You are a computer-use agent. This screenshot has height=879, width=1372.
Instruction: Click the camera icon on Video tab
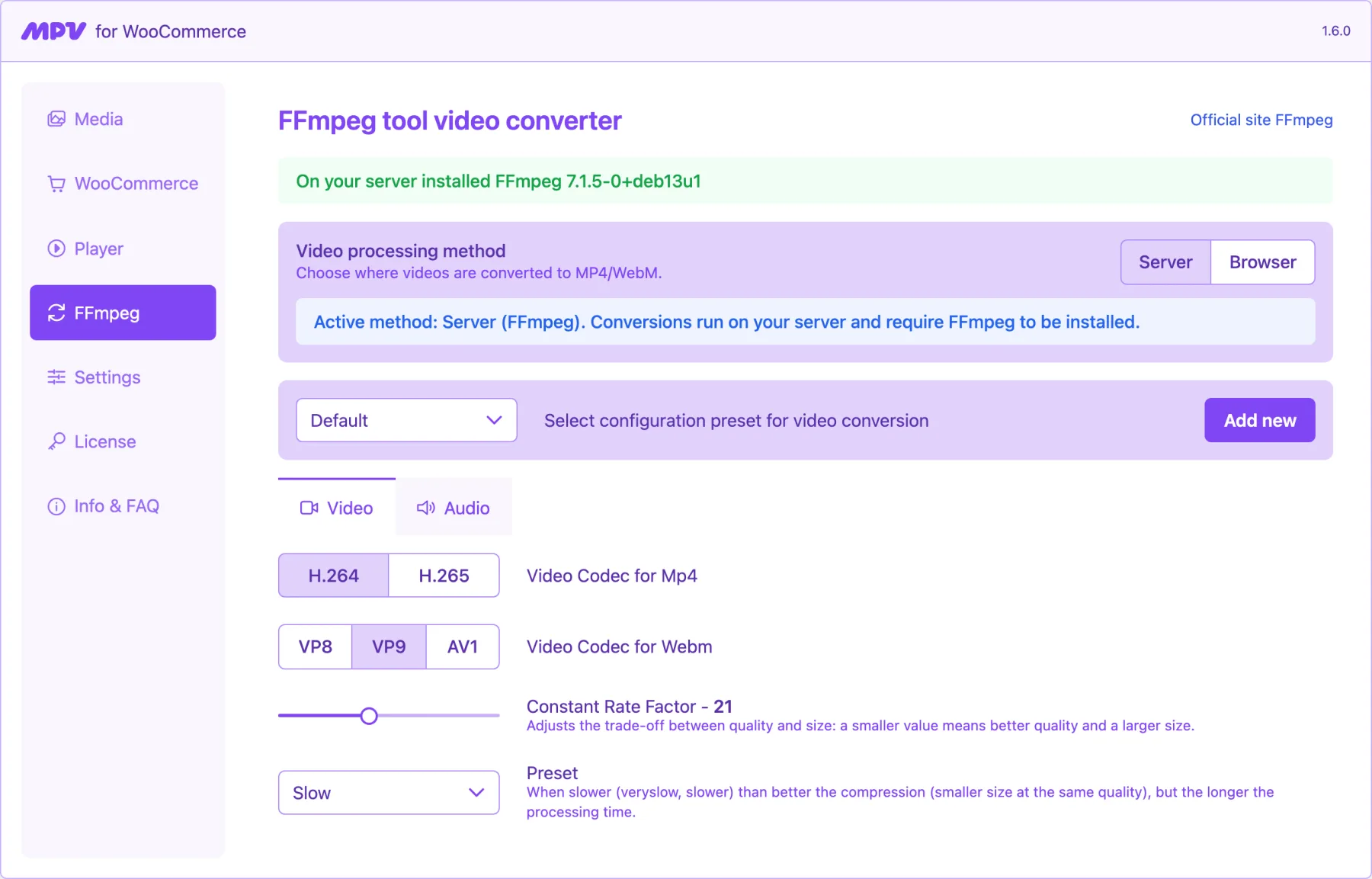tap(309, 508)
